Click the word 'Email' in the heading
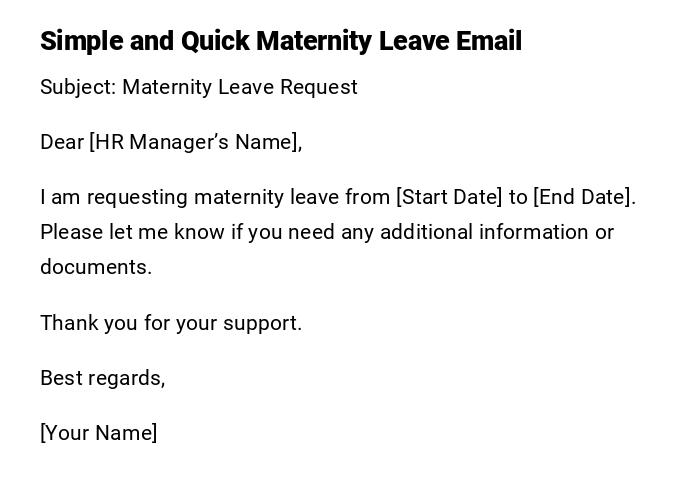 (489, 41)
